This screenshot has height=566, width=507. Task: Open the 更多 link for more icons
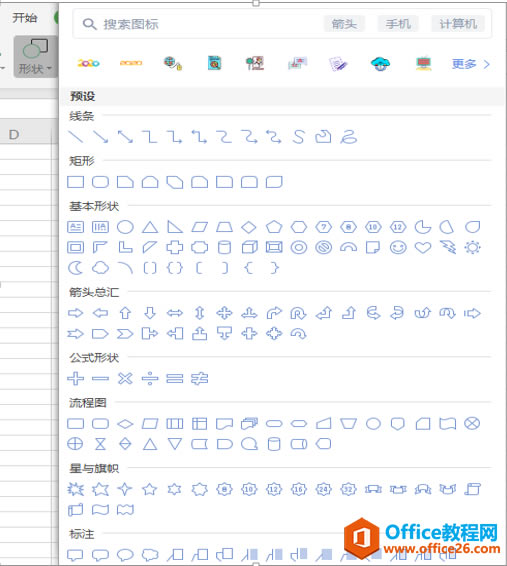(470, 64)
